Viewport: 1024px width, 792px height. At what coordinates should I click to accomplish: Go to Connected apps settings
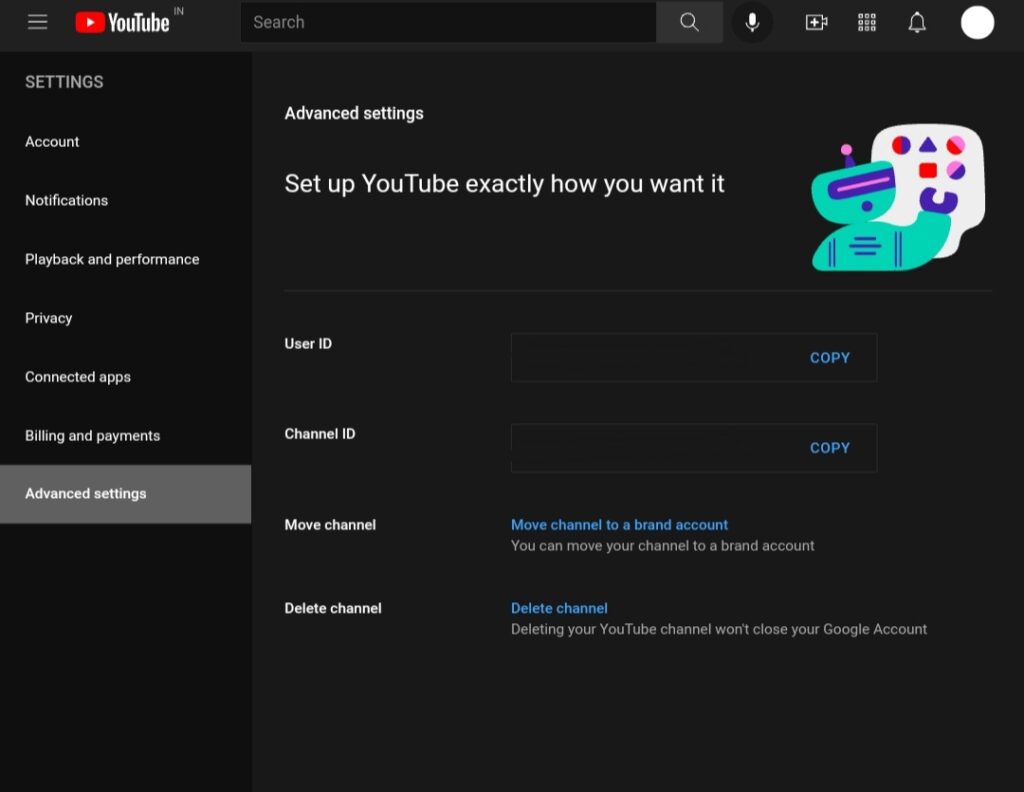pos(125,377)
